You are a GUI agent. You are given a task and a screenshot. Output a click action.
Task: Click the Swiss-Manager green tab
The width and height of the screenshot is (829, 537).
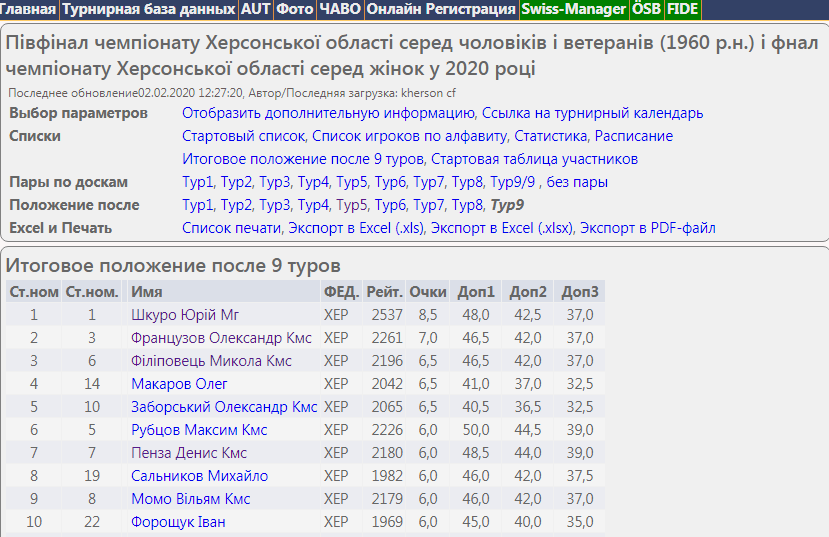coord(573,10)
